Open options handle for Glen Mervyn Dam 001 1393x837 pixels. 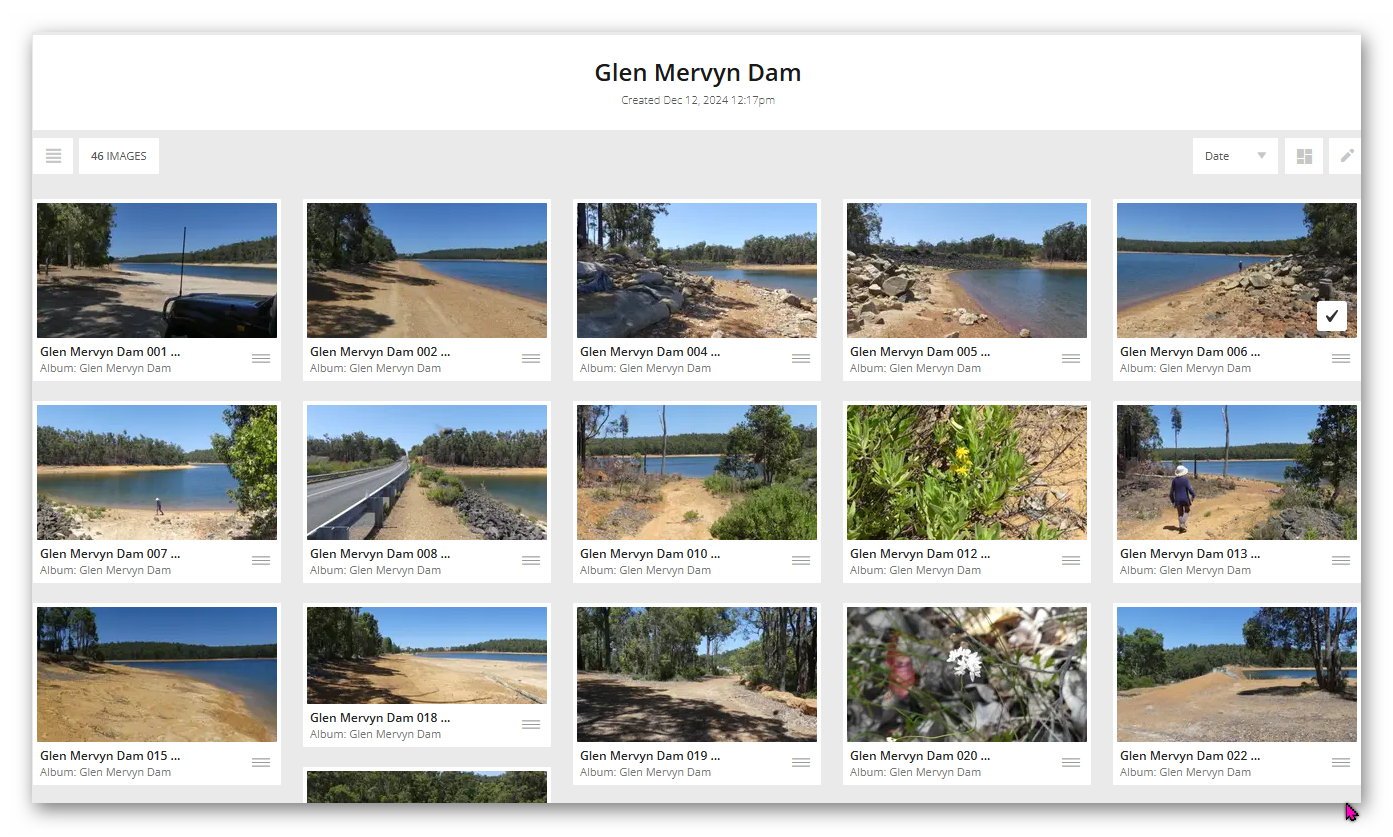point(261,358)
